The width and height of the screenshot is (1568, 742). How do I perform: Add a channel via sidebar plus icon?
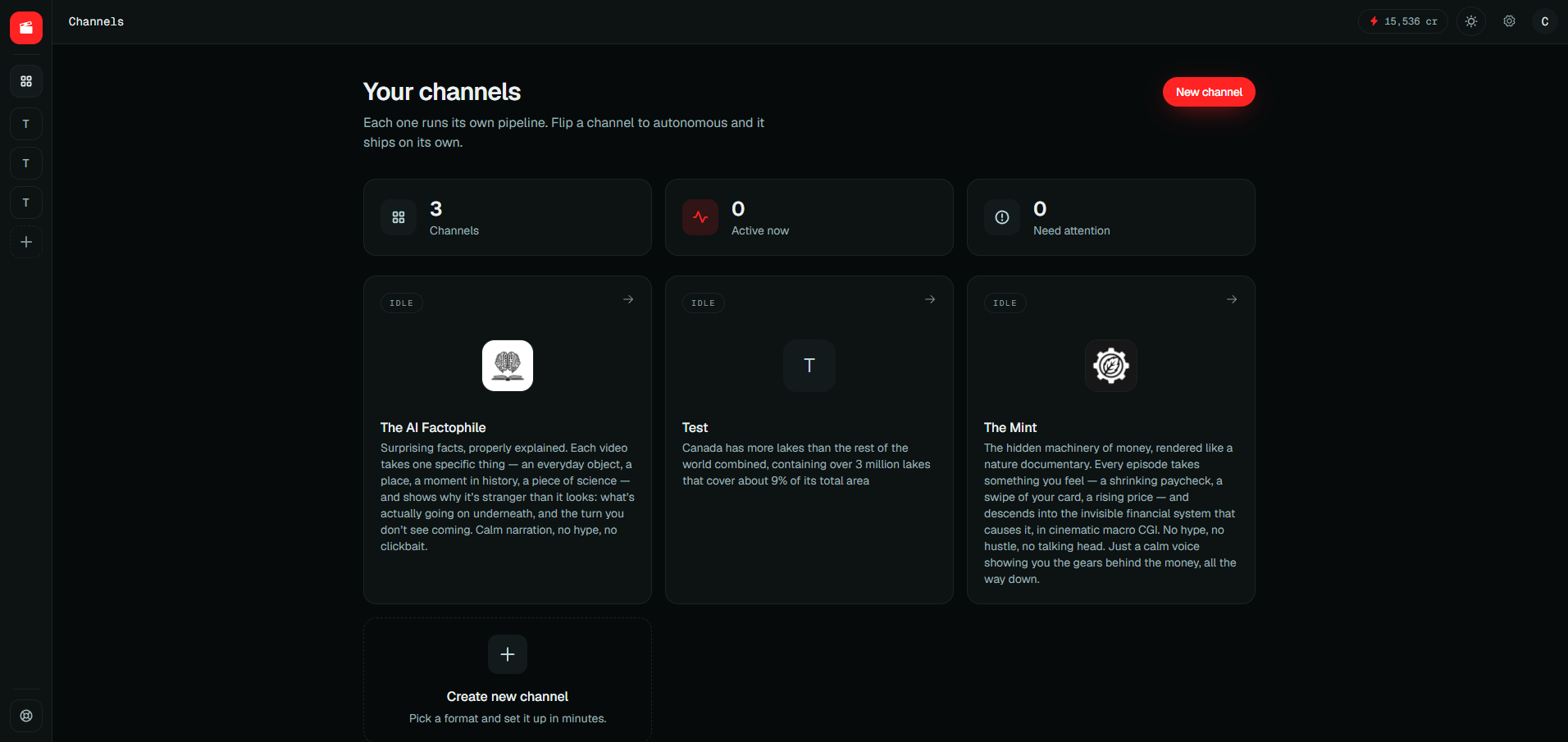(26, 242)
